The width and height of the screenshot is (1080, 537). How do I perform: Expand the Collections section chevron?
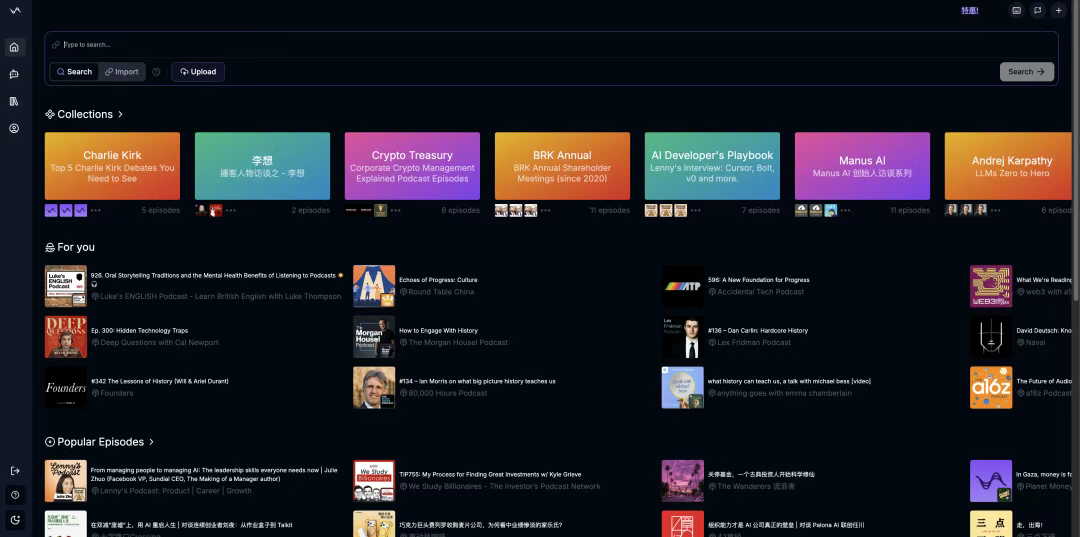click(121, 115)
